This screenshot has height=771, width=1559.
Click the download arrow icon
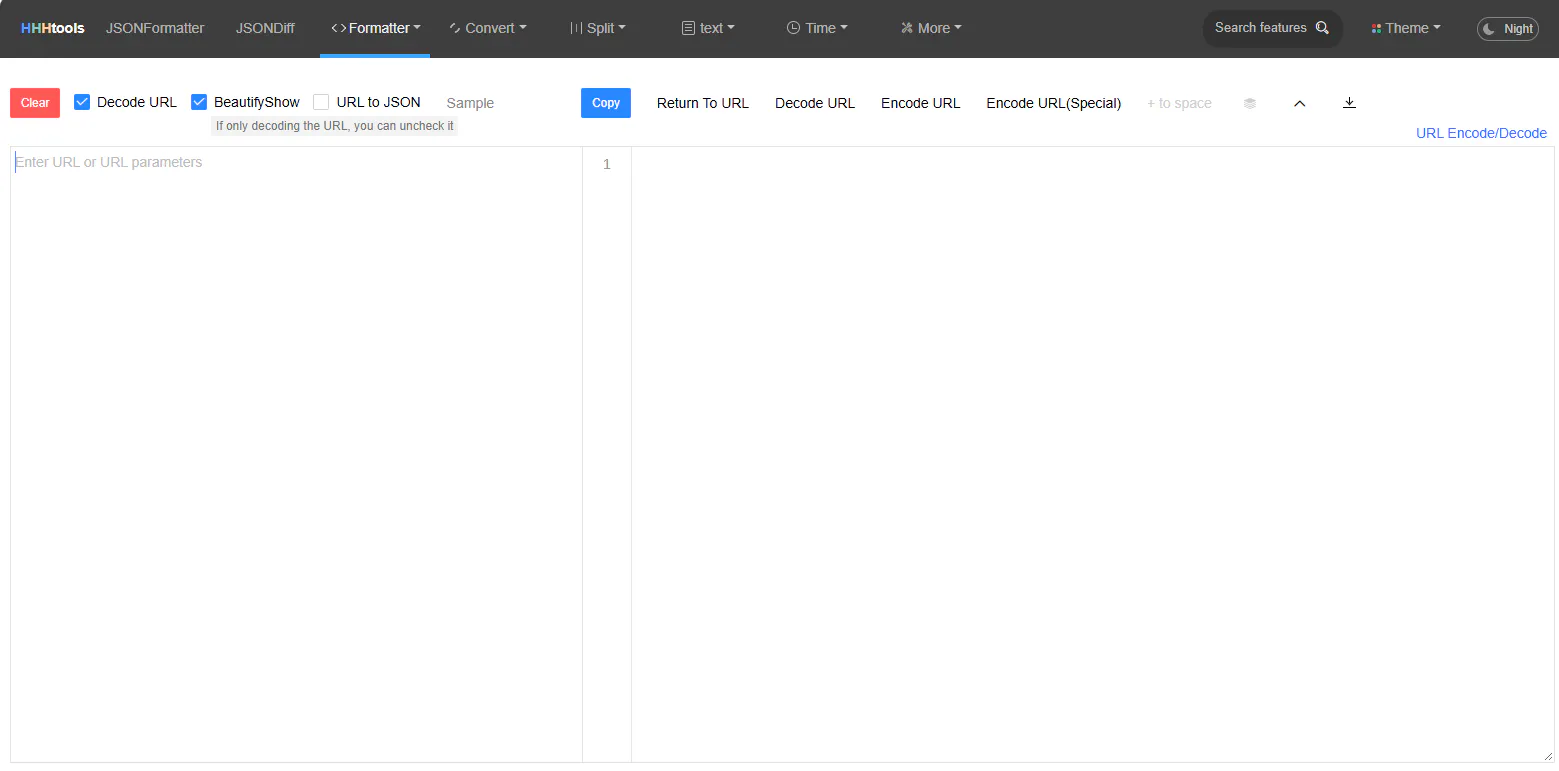click(x=1349, y=103)
